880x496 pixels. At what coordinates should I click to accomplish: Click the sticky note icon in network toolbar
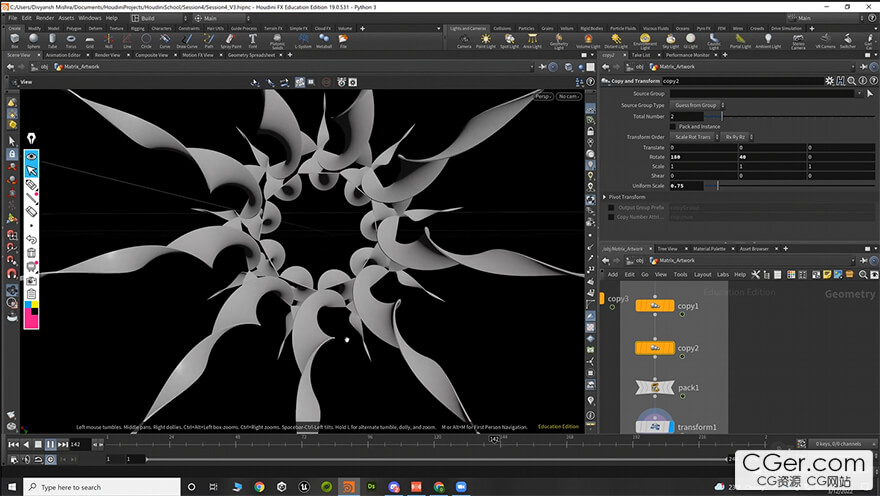coord(827,274)
